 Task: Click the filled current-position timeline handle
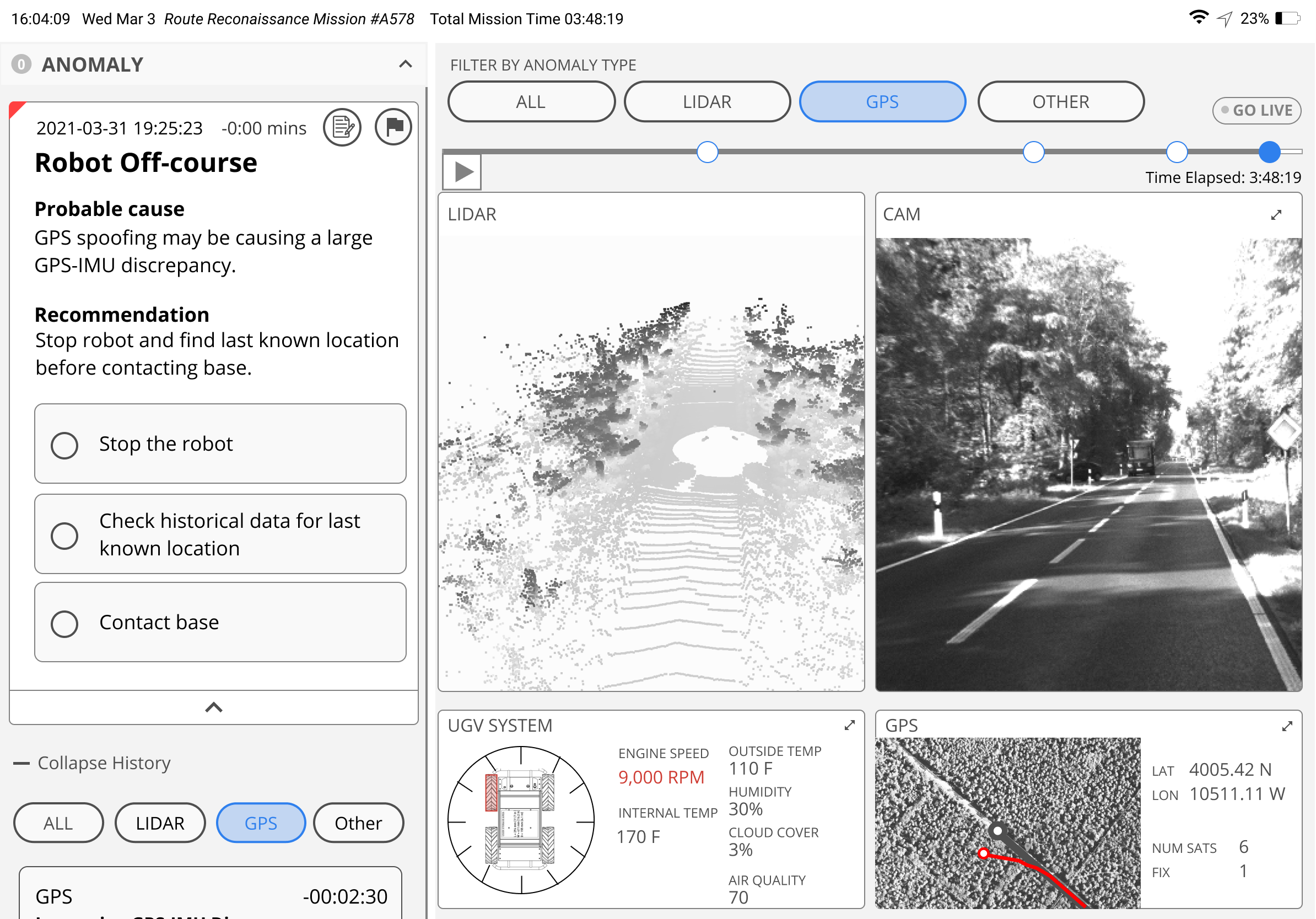[x=1270, y=152]
